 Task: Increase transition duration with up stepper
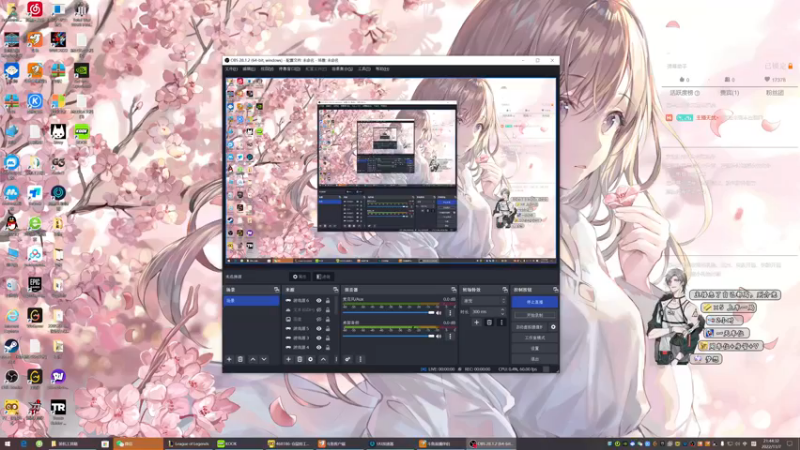[503, 310]
